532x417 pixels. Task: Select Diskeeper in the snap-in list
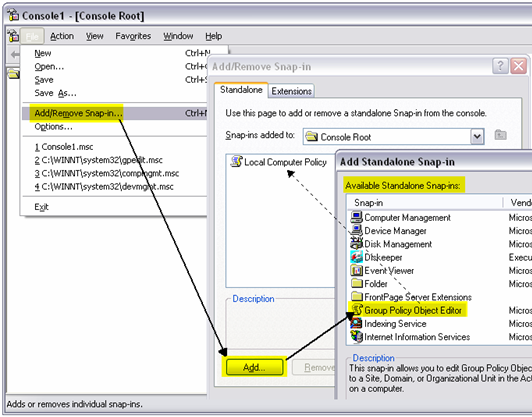point(383,257)
